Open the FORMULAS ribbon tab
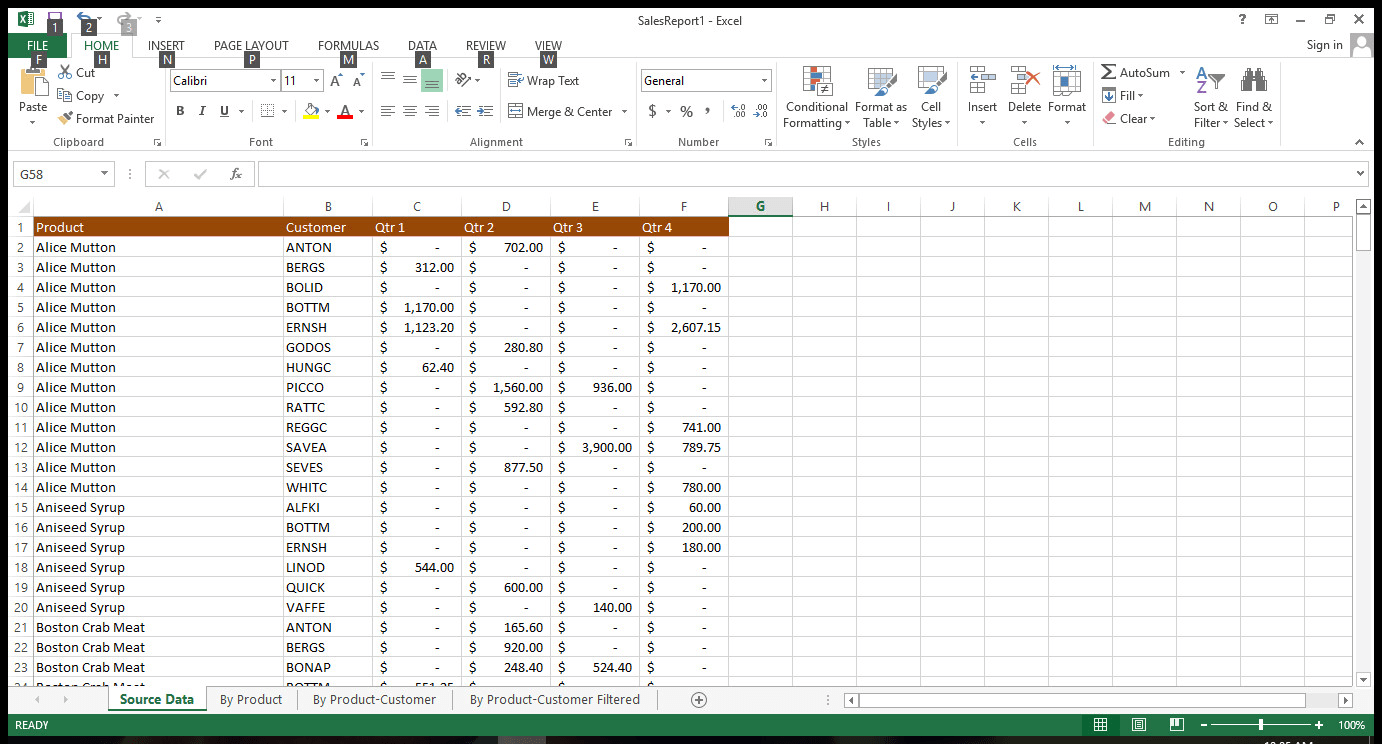Image resolution: width=1382 pixels, height=744 pixels. point(348,45)
